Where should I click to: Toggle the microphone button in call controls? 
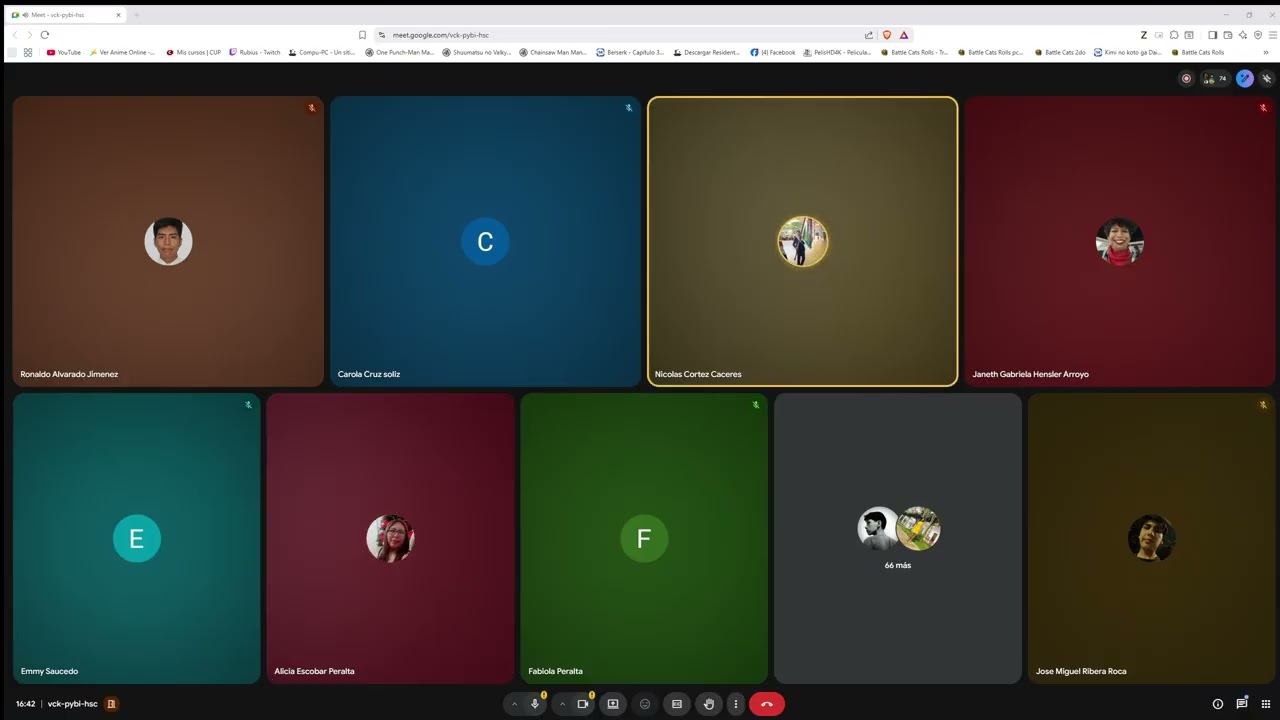535,704
